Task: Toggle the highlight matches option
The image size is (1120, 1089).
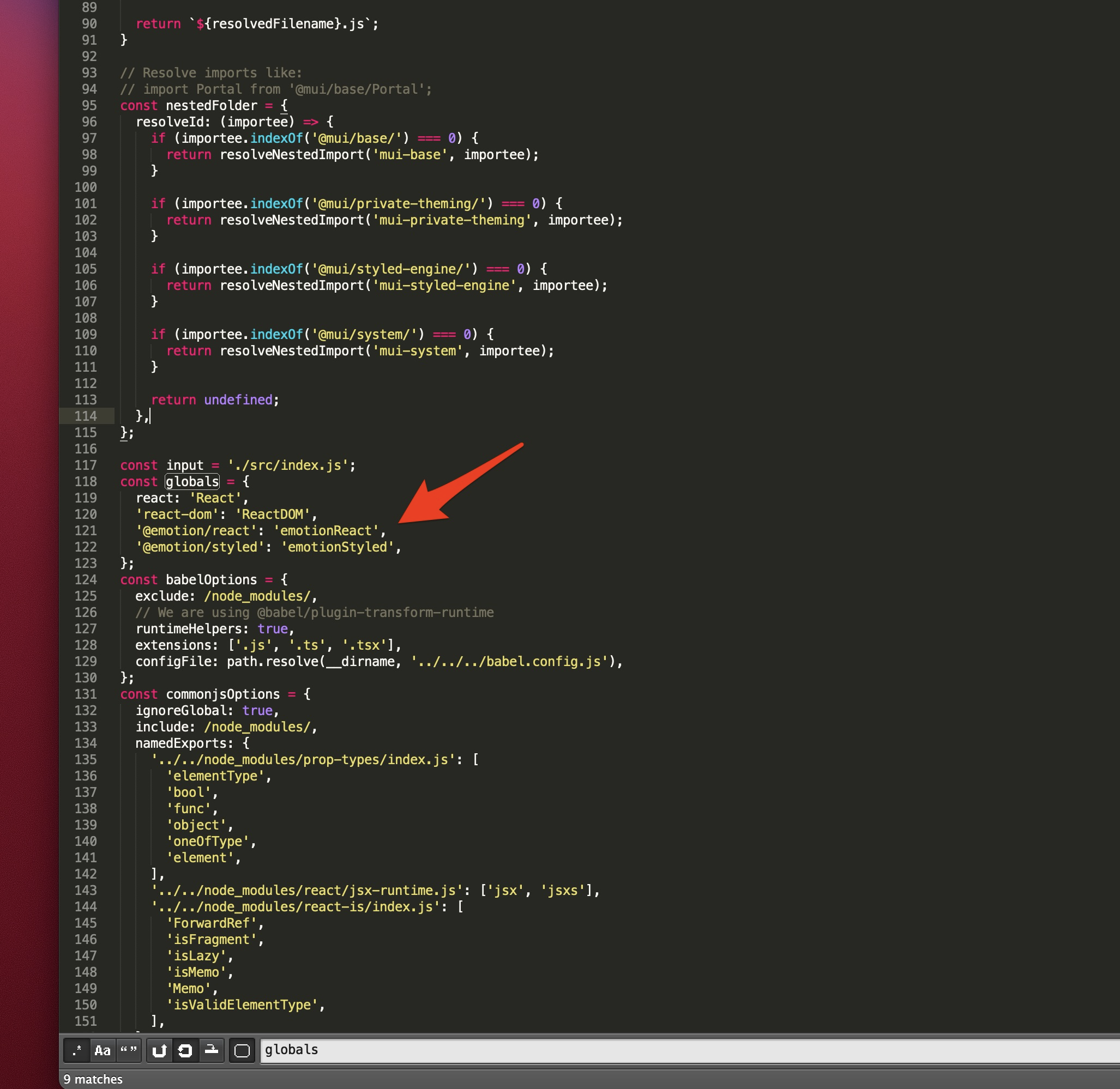Action: pyautogui.click(x=242, y=1051)
